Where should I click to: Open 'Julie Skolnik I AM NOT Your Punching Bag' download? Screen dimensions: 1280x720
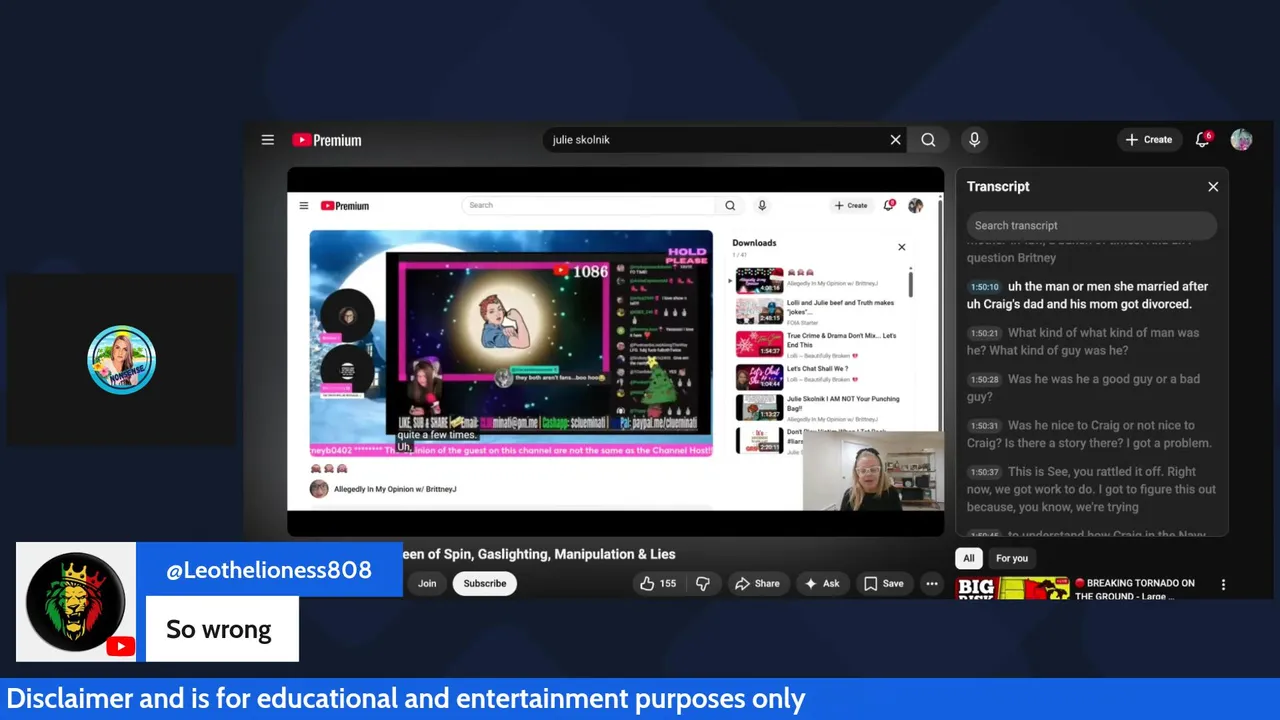[x=819, y=407]
